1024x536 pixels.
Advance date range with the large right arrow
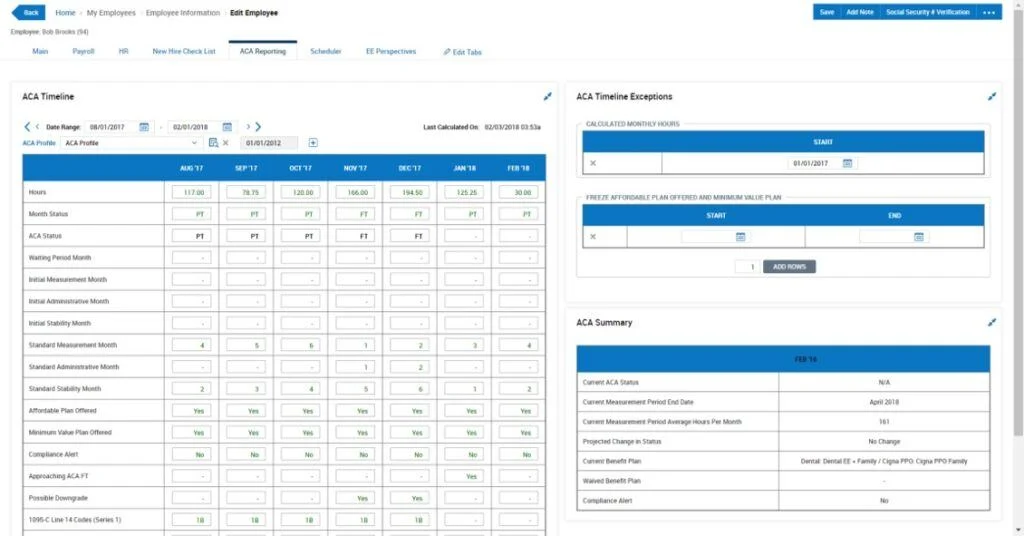258,127
